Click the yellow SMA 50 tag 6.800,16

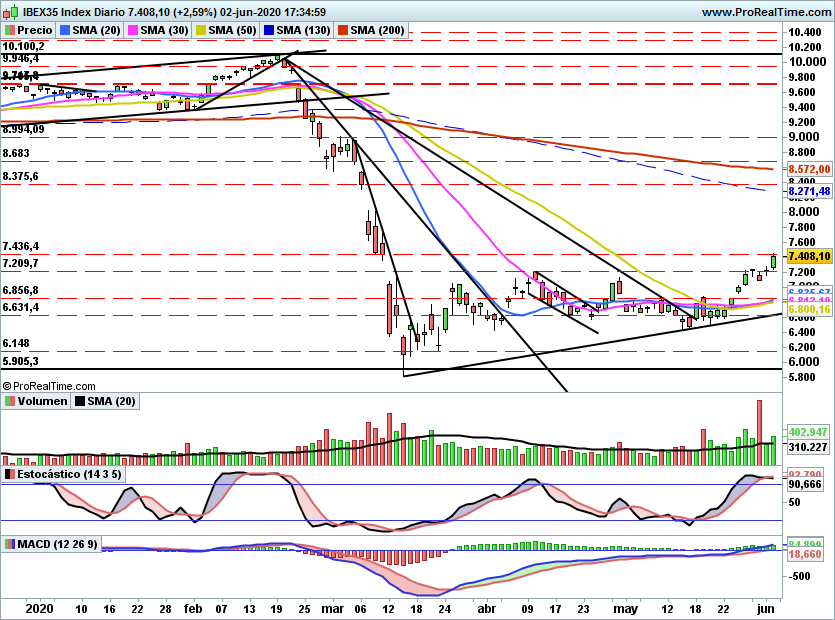(809, 309)
